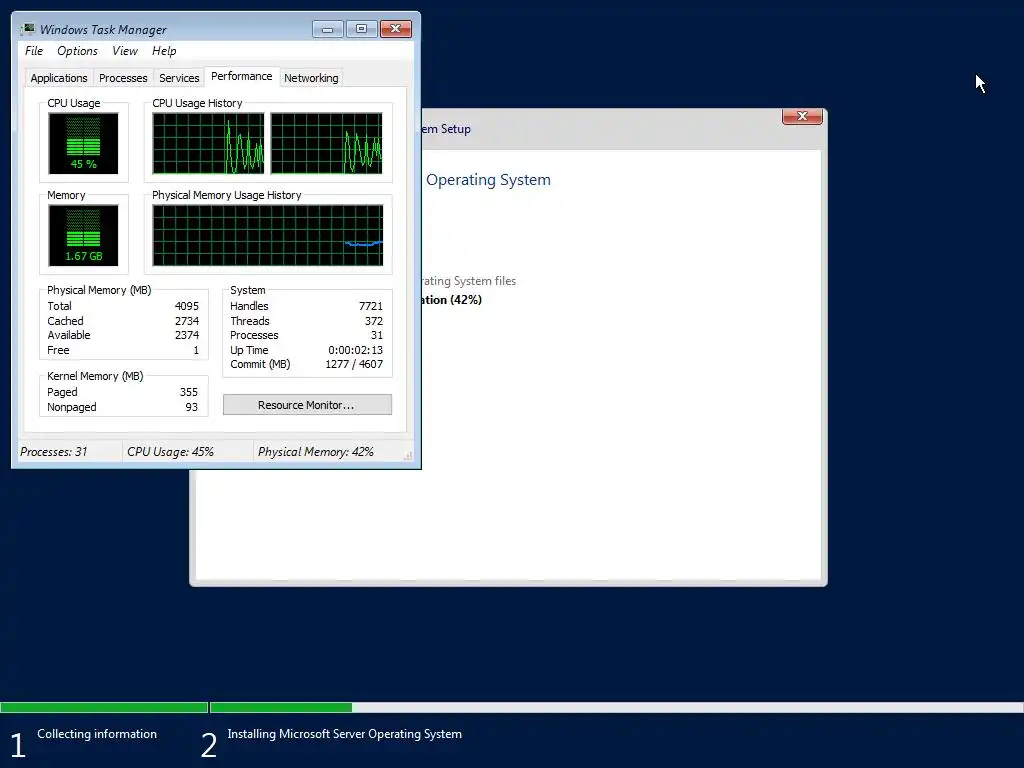Image resolution: width=1024 pixels, height=768 pixels.
Task: Open the View menu
Action: [125, 51]
